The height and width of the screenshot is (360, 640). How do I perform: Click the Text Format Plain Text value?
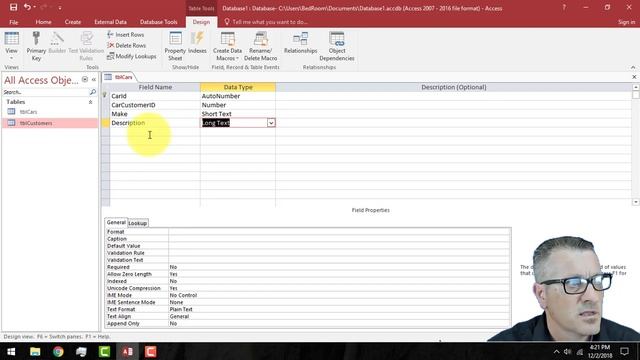[339, 309]
